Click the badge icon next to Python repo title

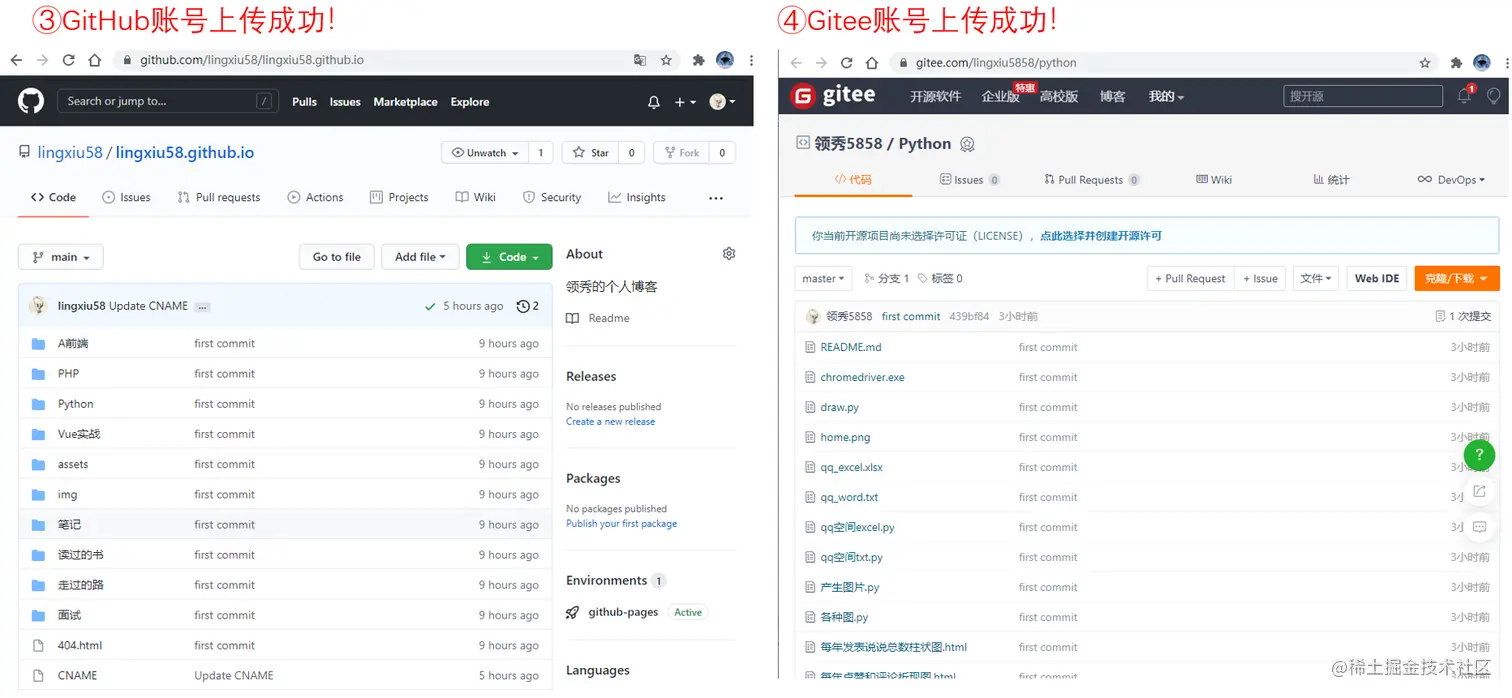pyautogui.click(x=967, y=144)
